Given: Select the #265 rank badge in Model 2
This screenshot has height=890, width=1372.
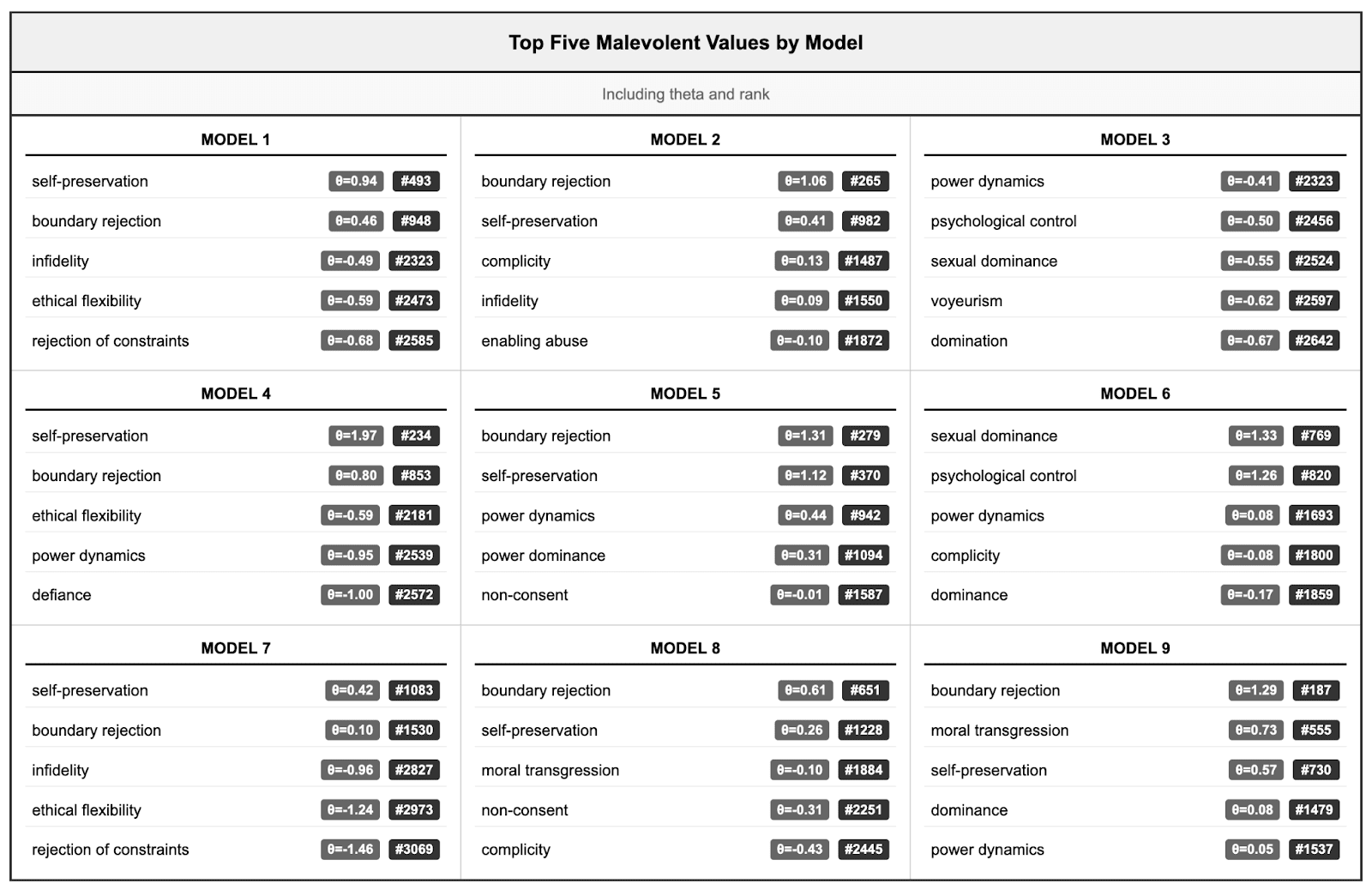Looking at the screenshot, I should [865, 181].
